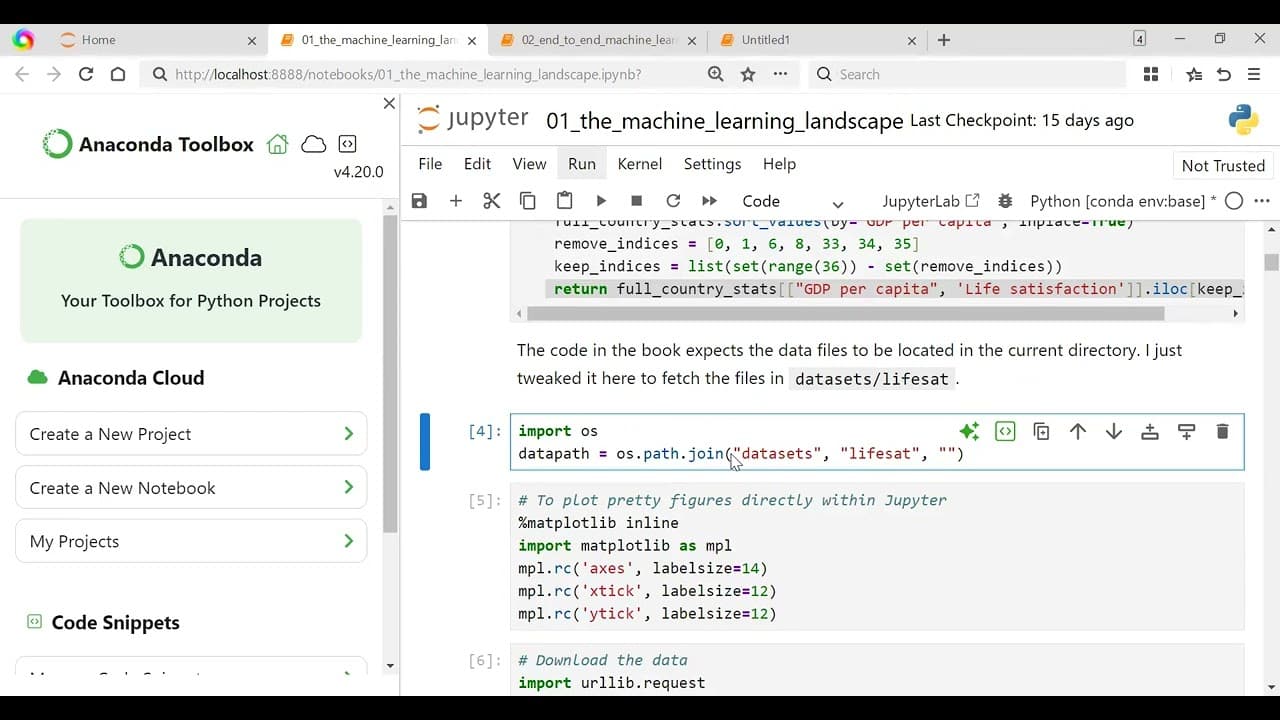Move cell 4 up with arrow icon

point(1077,431)
